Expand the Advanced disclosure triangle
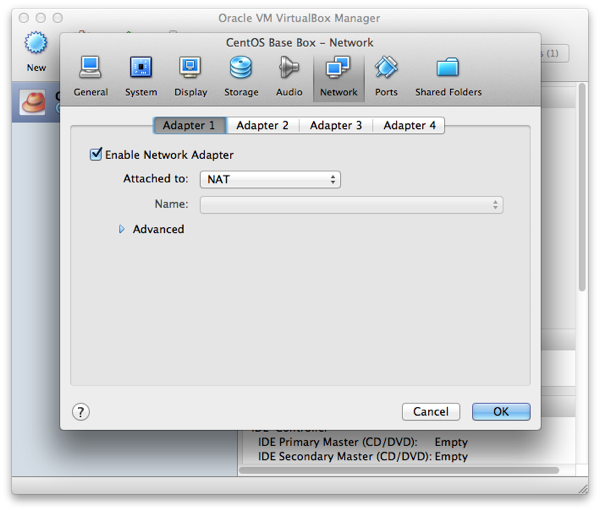Viewport: 600px width, 511px height. point(122,229)
